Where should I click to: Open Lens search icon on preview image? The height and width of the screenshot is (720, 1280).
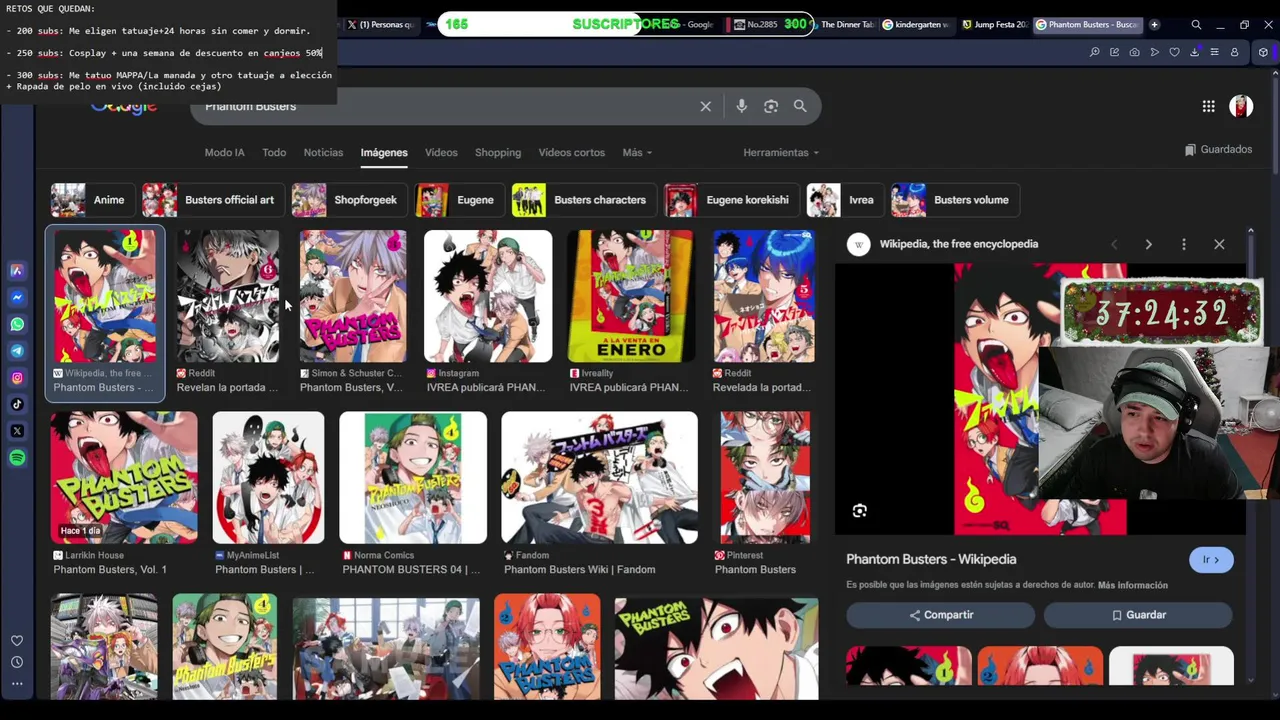859,511
